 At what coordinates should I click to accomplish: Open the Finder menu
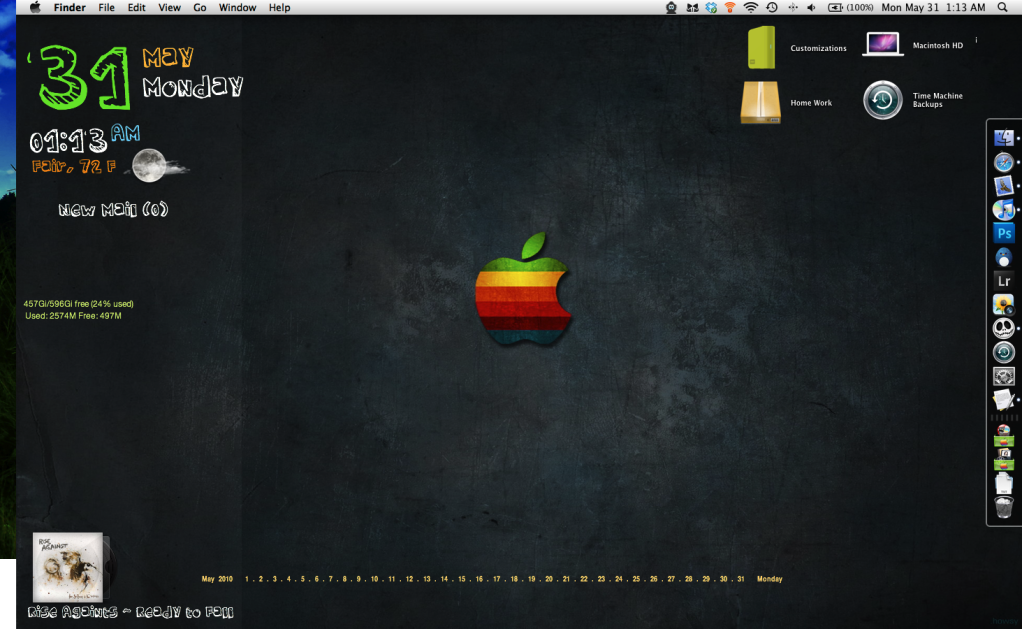click(70, 8)
